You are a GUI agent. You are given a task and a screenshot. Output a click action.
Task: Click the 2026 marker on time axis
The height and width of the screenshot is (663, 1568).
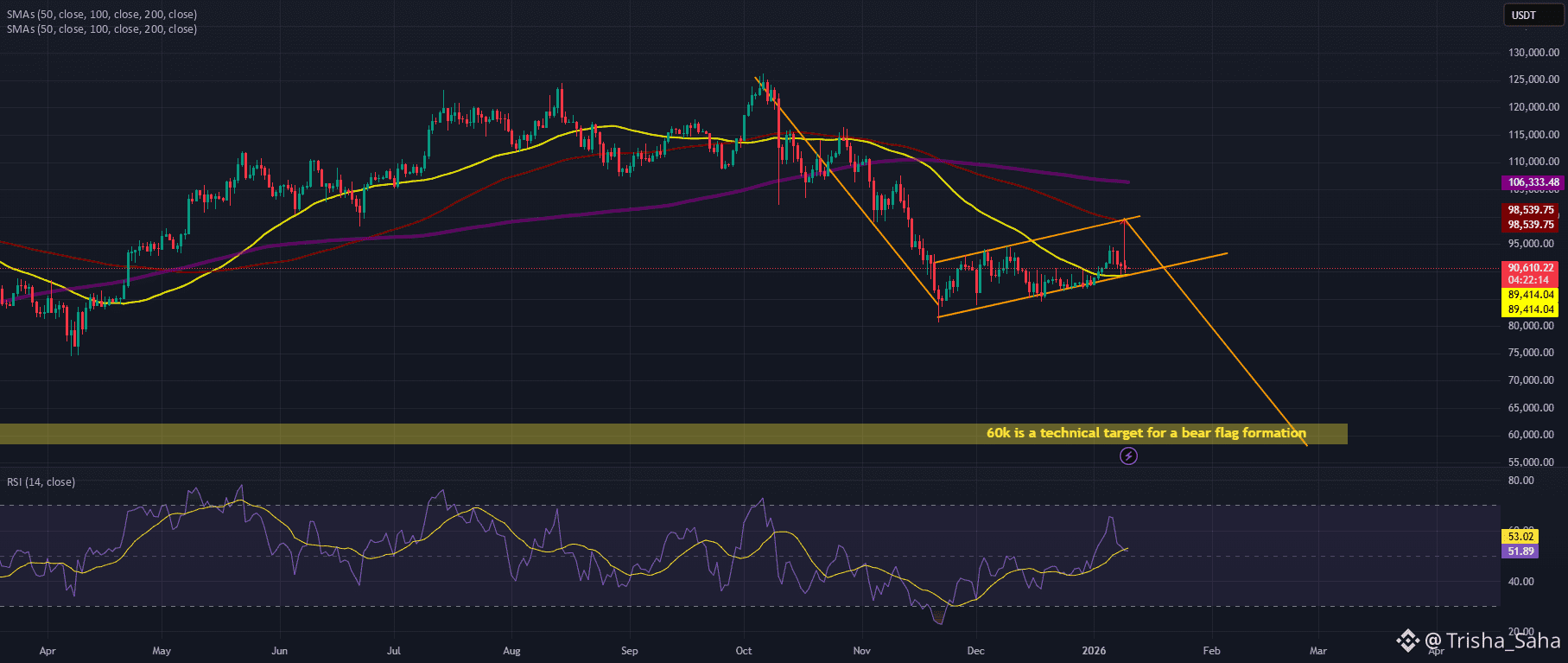click(x=1095, y=650)
